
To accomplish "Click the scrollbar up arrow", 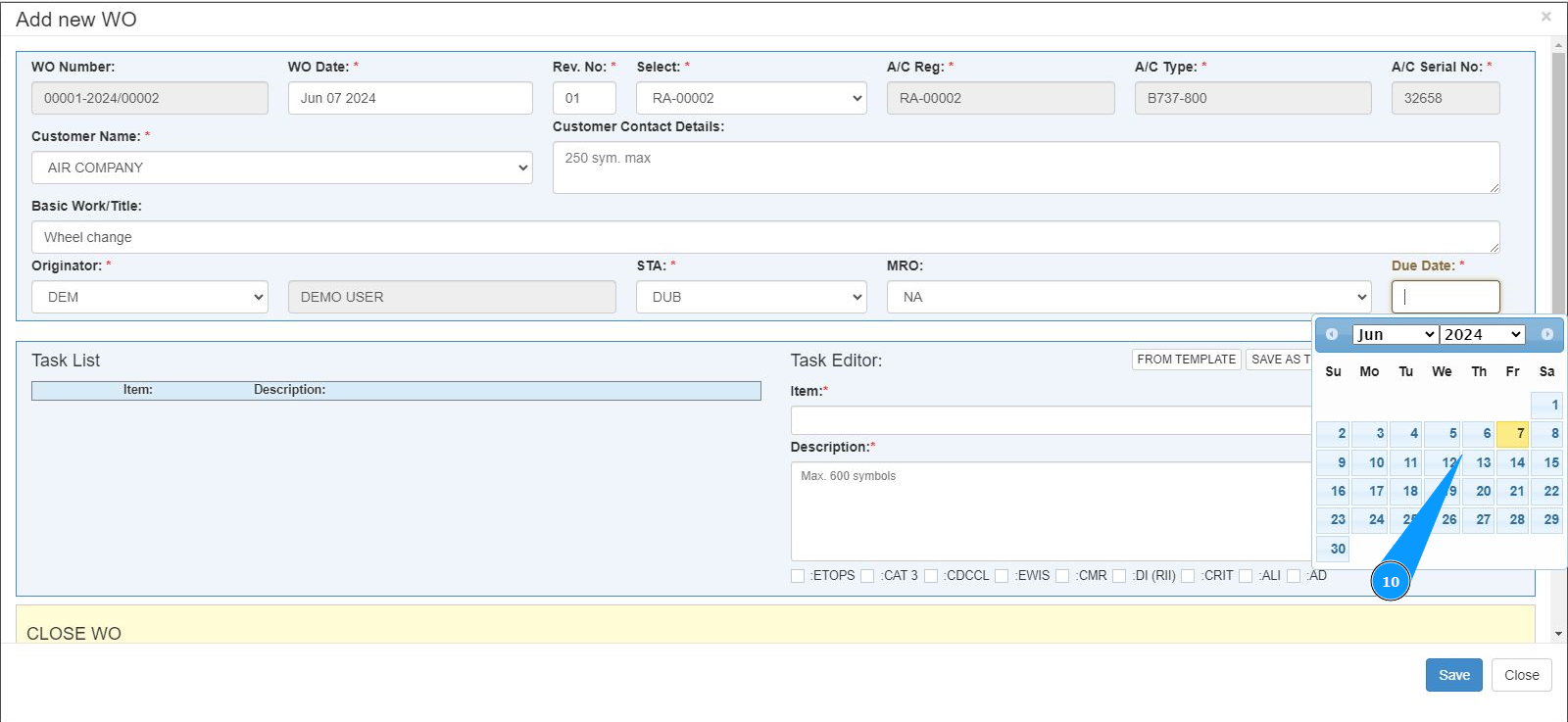I will [1558, 45].
